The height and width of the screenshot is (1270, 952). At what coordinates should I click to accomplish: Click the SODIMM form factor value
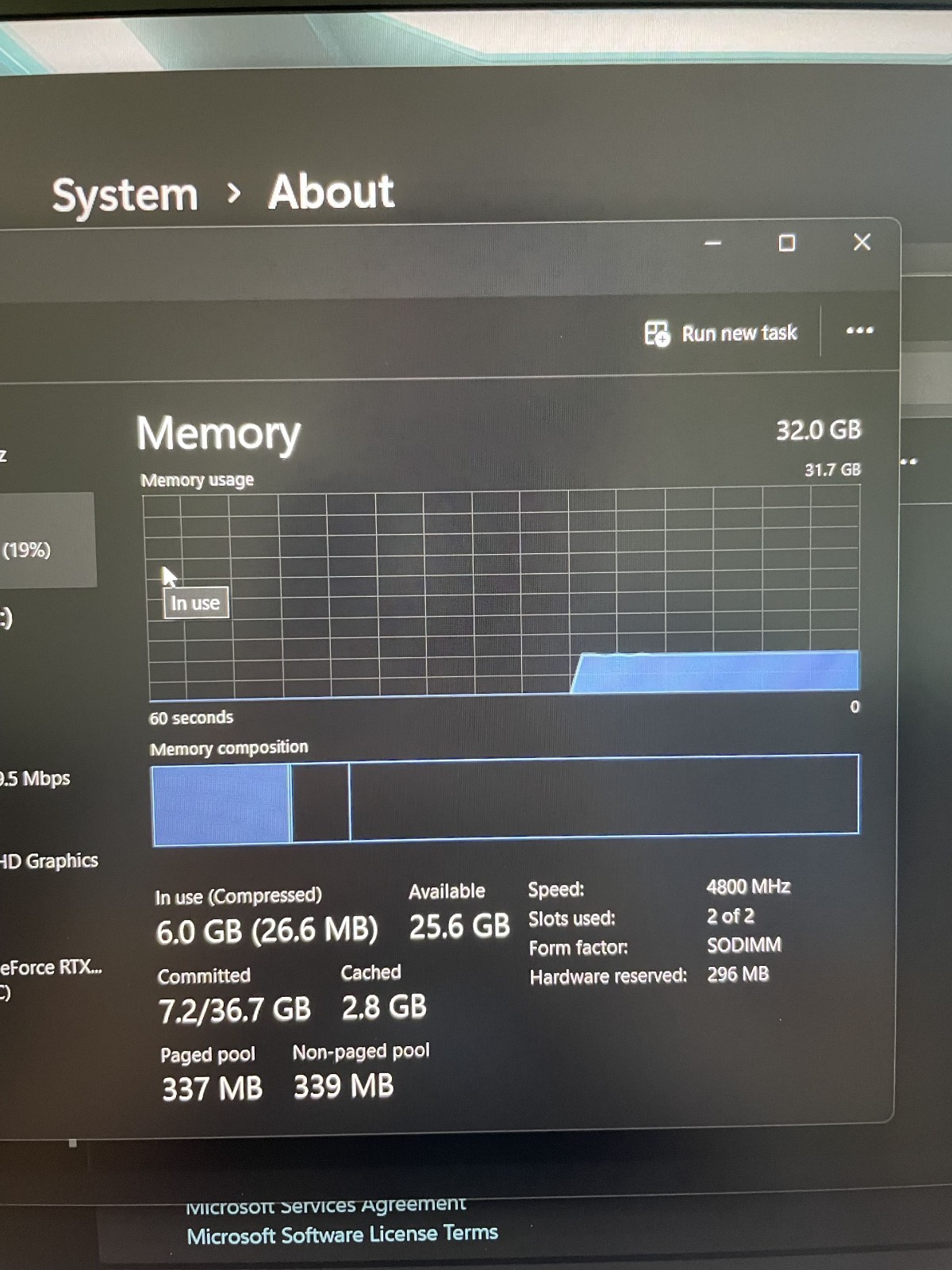point(744,945)
